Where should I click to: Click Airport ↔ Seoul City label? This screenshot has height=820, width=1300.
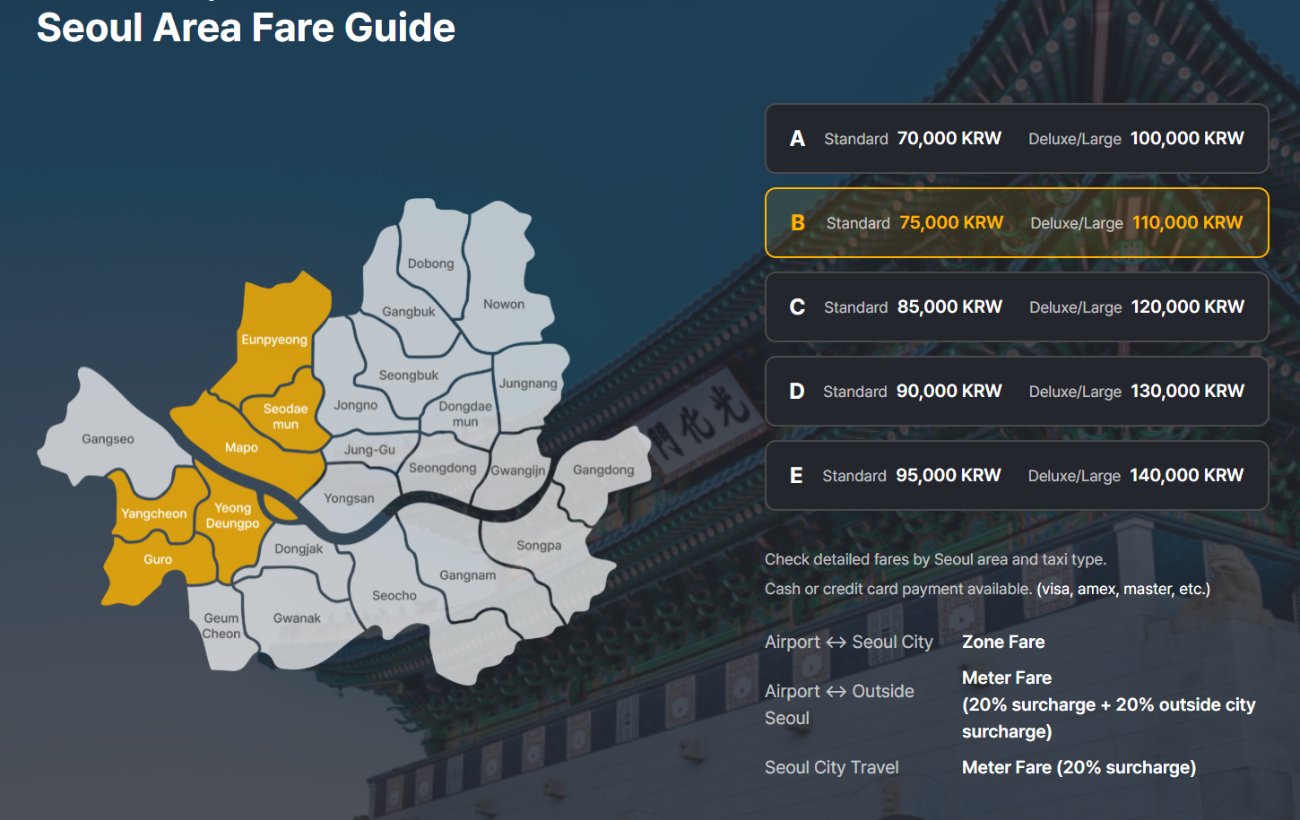click(x=849, y=642)
